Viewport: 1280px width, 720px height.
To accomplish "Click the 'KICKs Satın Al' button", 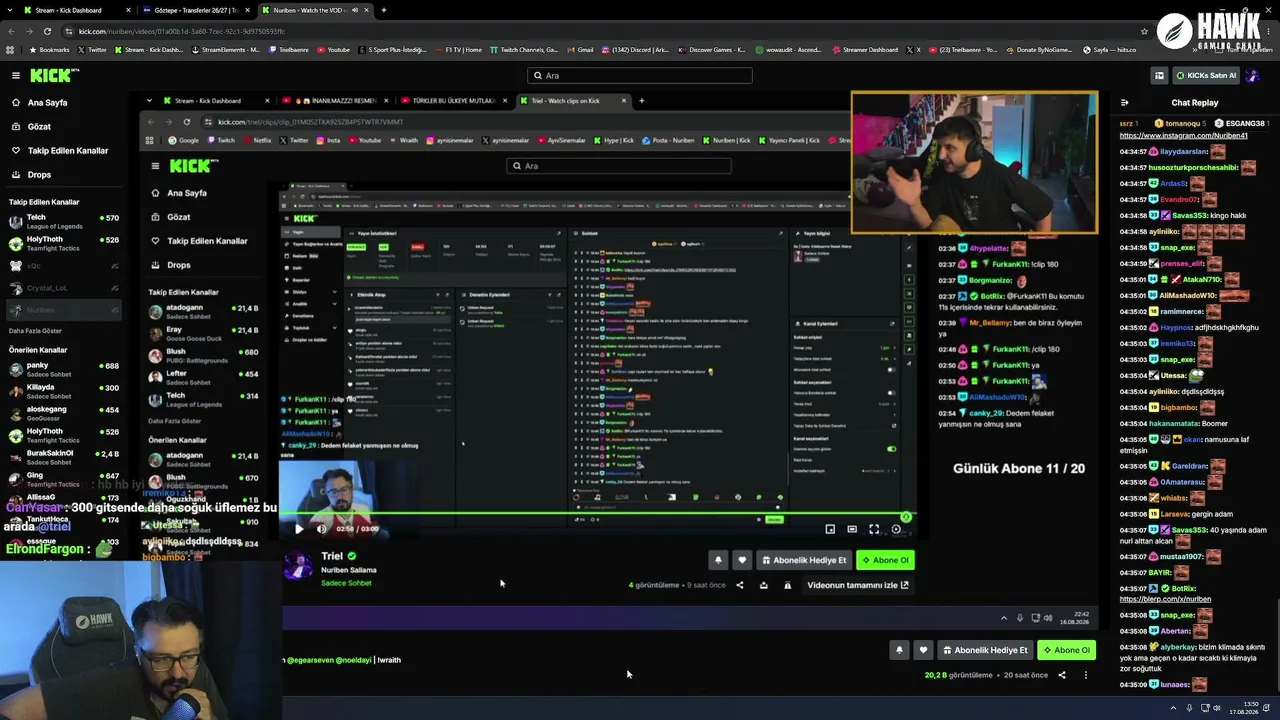I will (1205, 75).
